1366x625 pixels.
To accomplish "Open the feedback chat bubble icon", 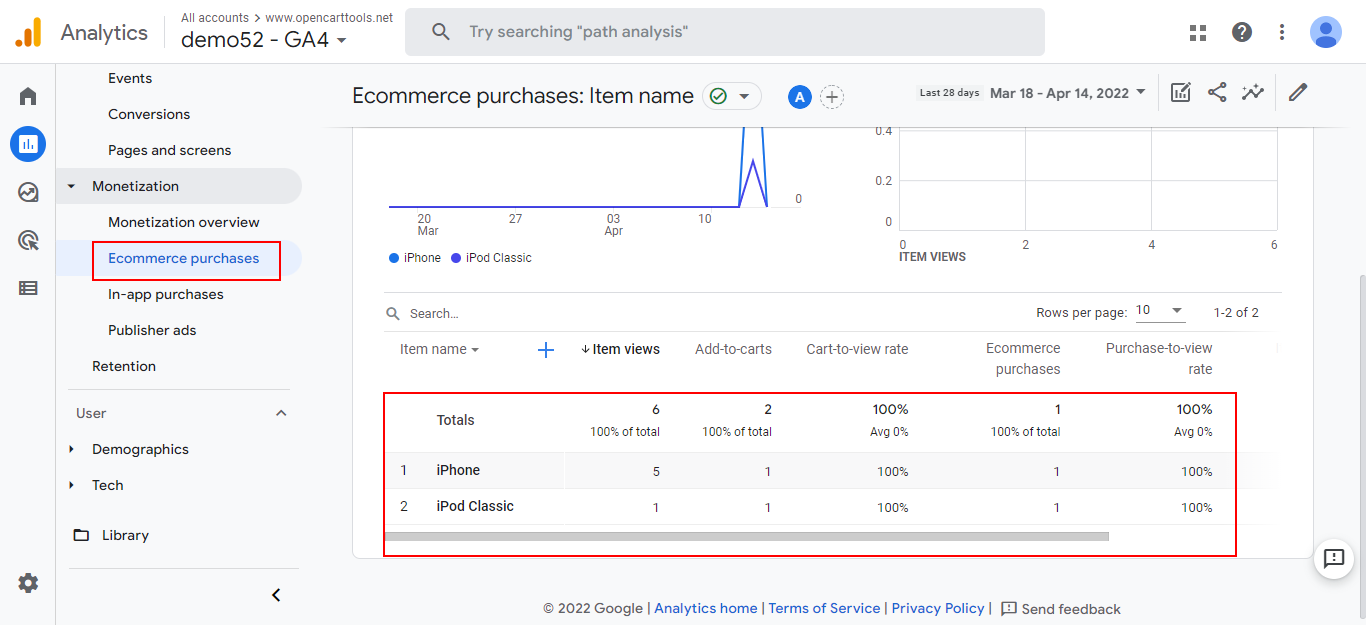I will click(1334, 558).
